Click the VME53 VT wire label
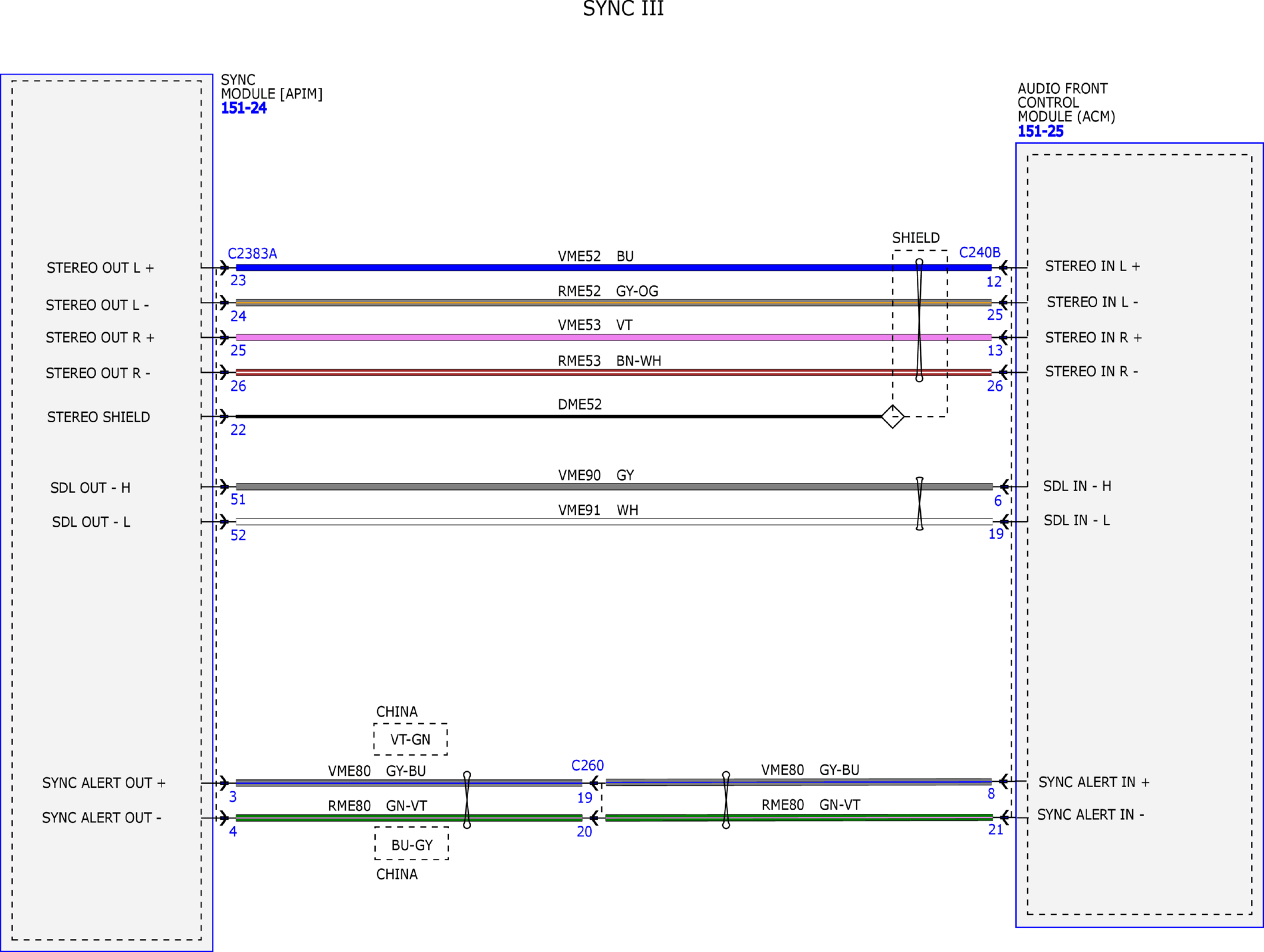Screen dimensions: 1264x952 tap(595, 325)
